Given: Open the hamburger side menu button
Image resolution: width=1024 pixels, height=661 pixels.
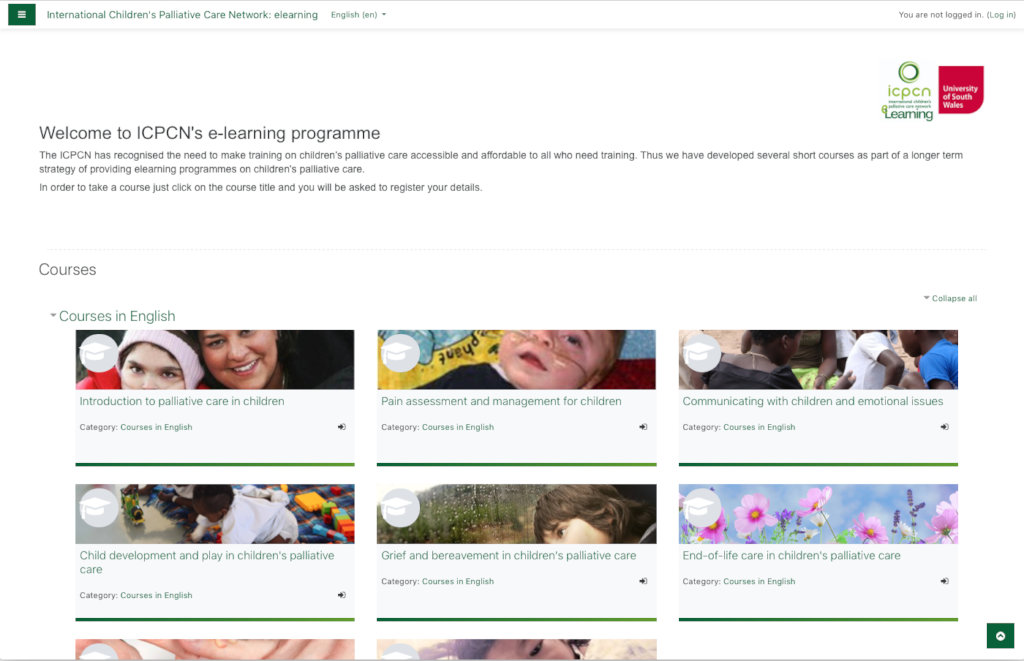Looking at the screenshot, I should pos(22,14).
